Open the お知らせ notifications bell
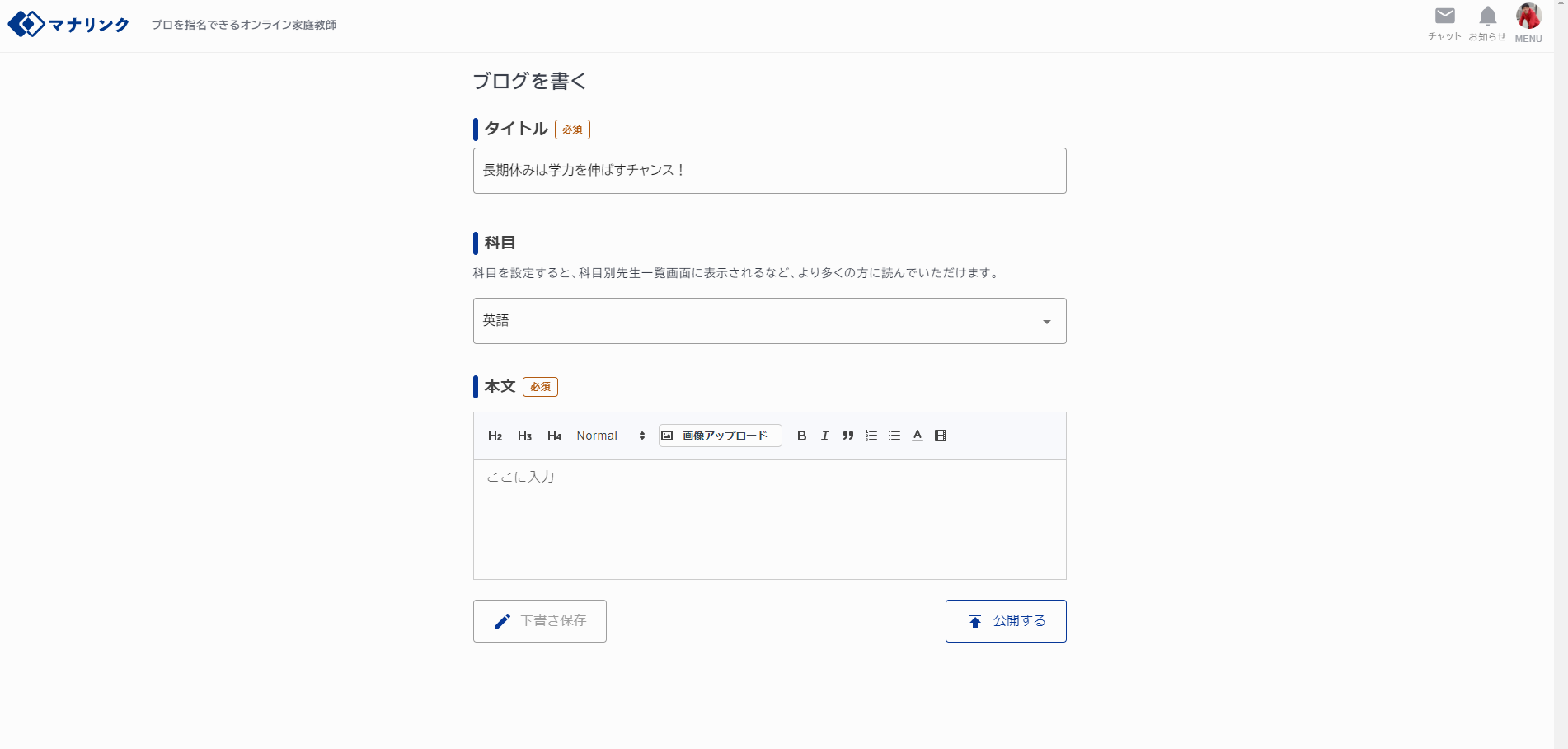 coord(1487,23)
